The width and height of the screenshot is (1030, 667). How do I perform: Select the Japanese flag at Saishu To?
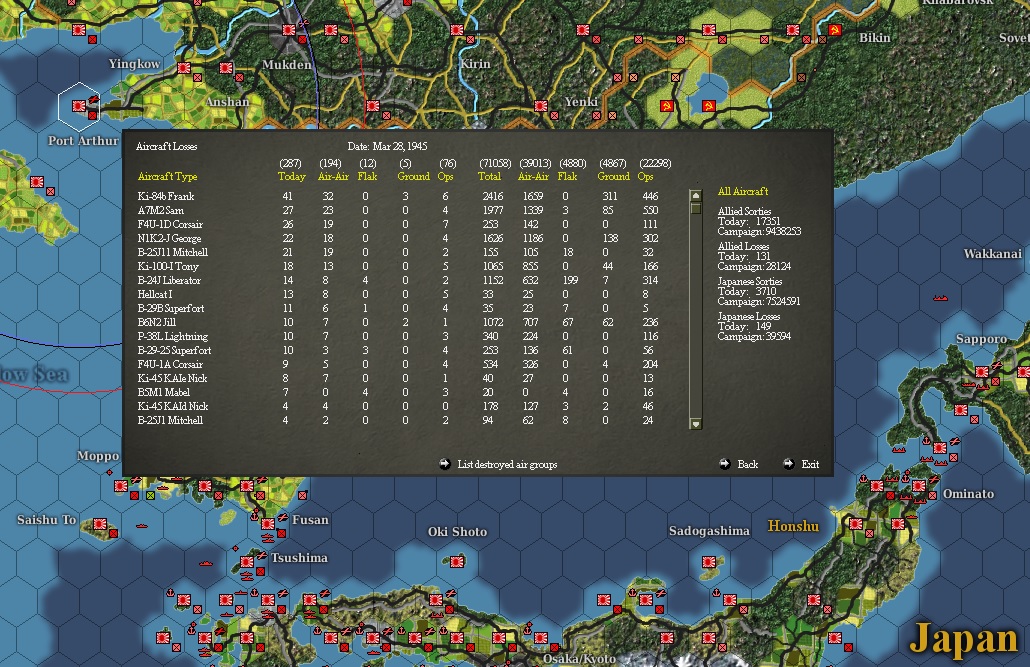click(99, 524)
